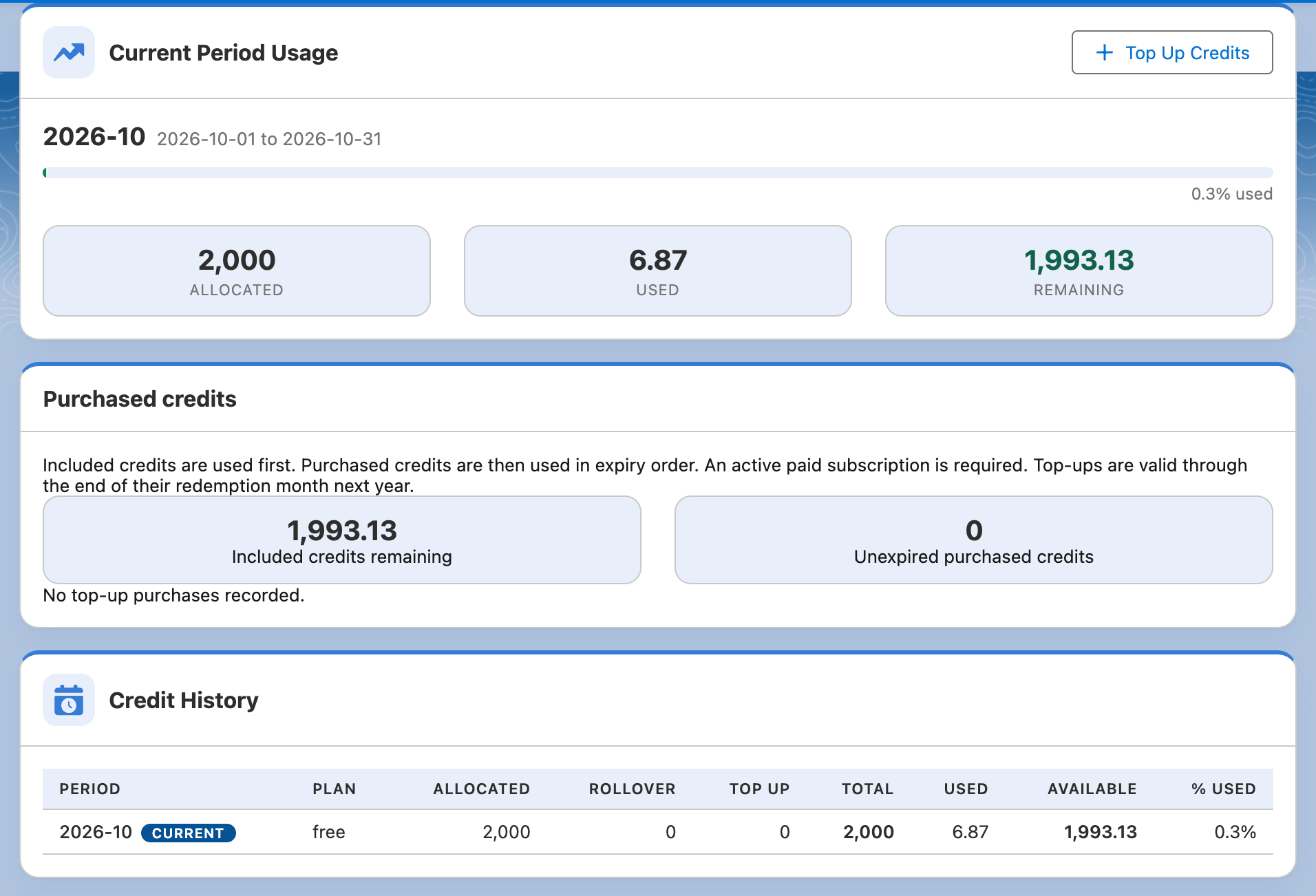Select the "2026-10" period heading above the progress bar
Screen dimensions: 1316x896
tap(94, 137)
